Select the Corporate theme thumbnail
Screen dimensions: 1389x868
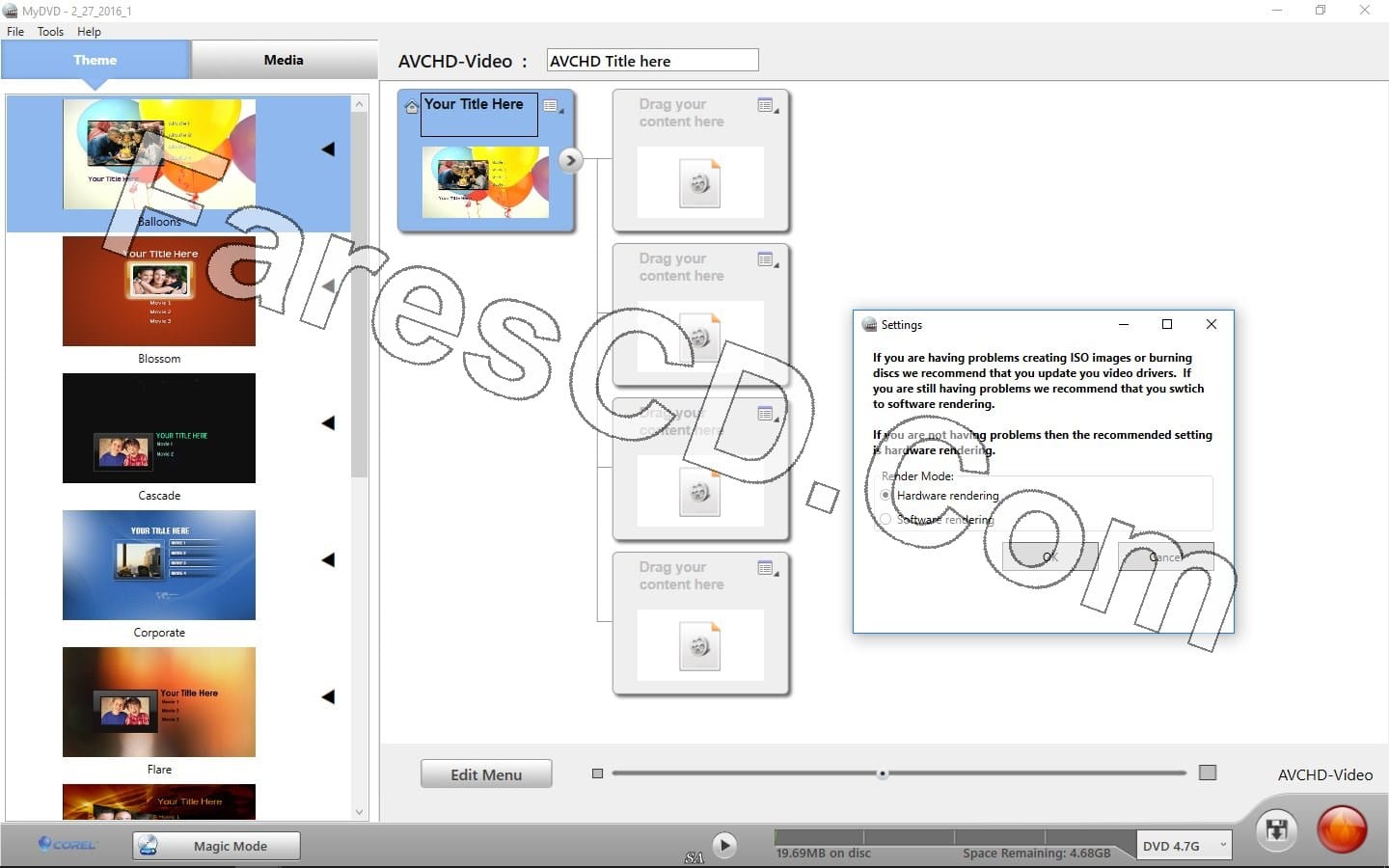coord(159,565)
